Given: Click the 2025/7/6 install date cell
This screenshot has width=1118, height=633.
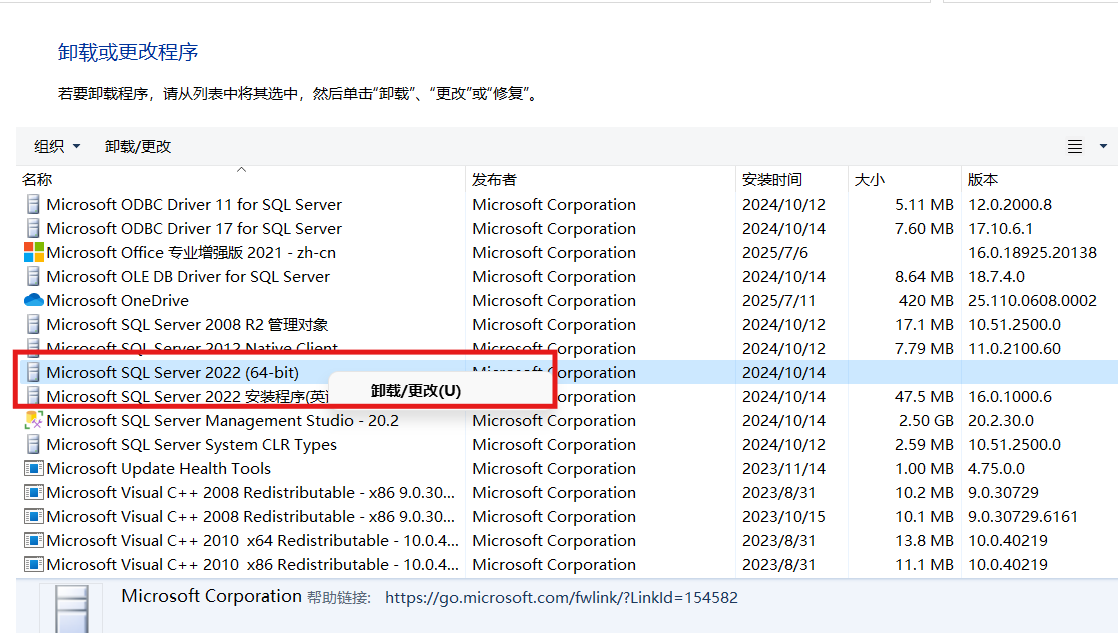Looking at the screenshot, I should pos(775,252).
